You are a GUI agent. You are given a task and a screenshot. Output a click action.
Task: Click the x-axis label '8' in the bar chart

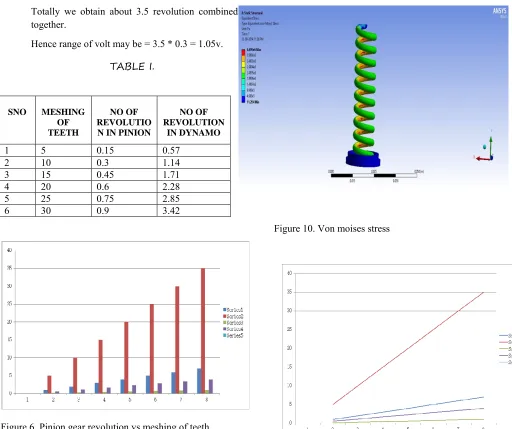206,399
